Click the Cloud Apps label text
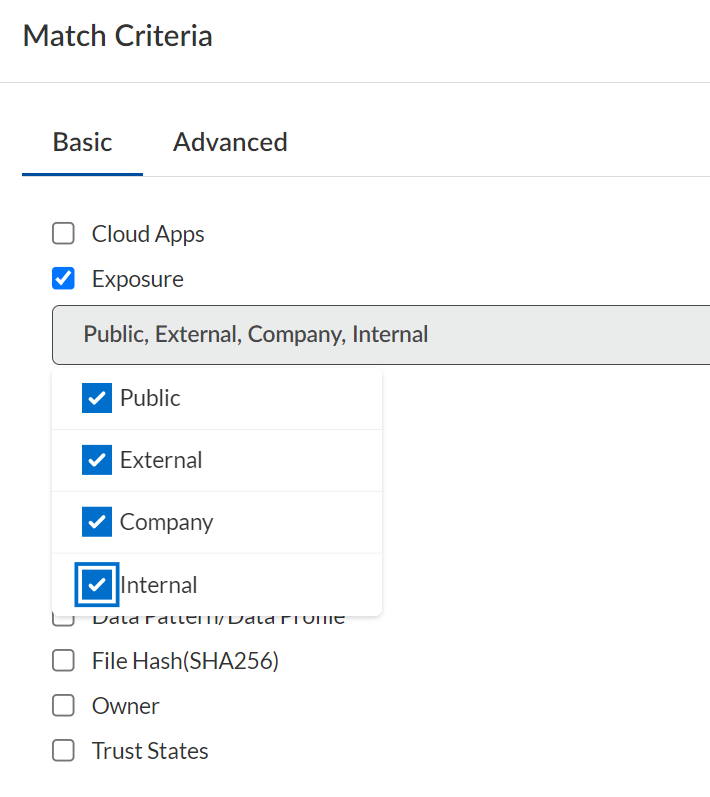Viewport: 710px width, 797px height. [148, 234]
